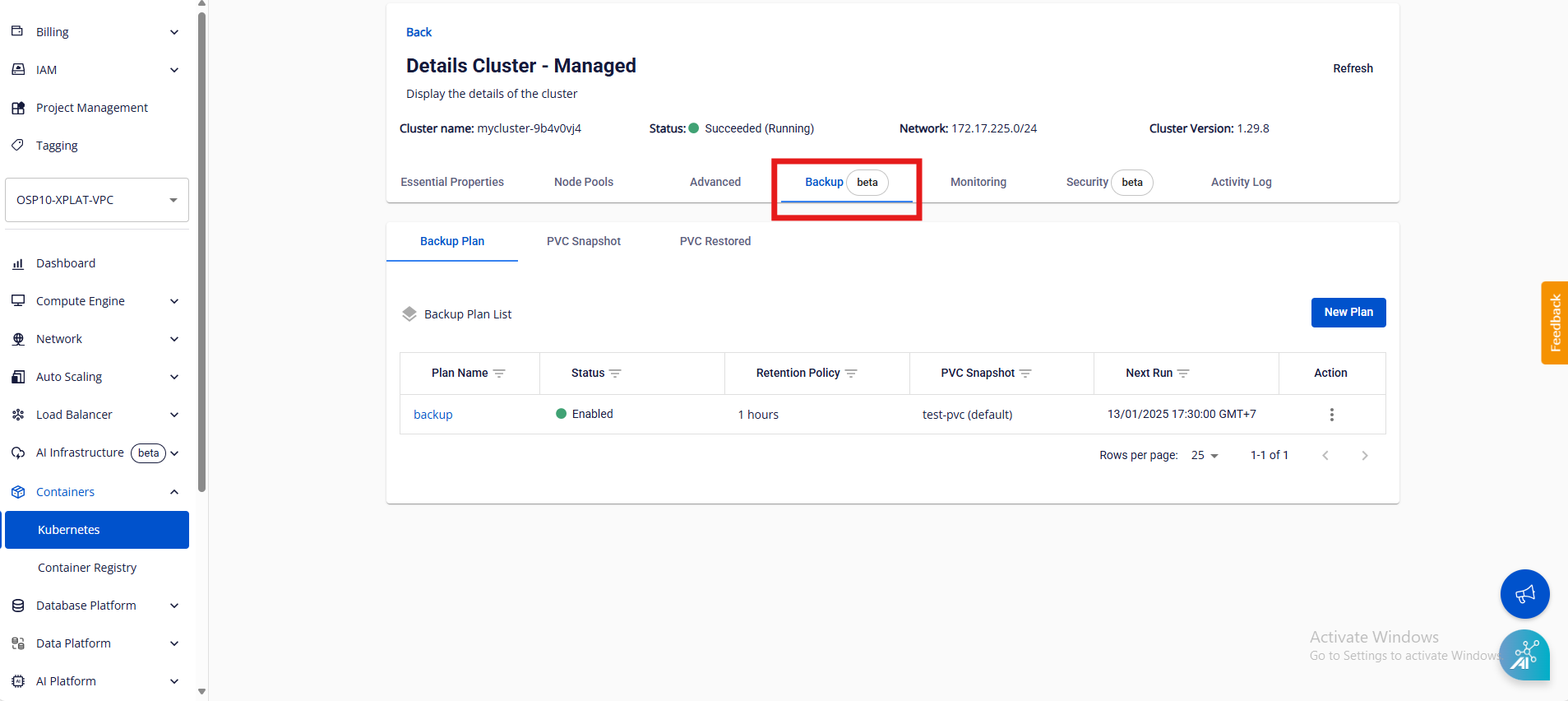
Task: Switch to the PVC Snapshot tab
Action: pos(583,241)
